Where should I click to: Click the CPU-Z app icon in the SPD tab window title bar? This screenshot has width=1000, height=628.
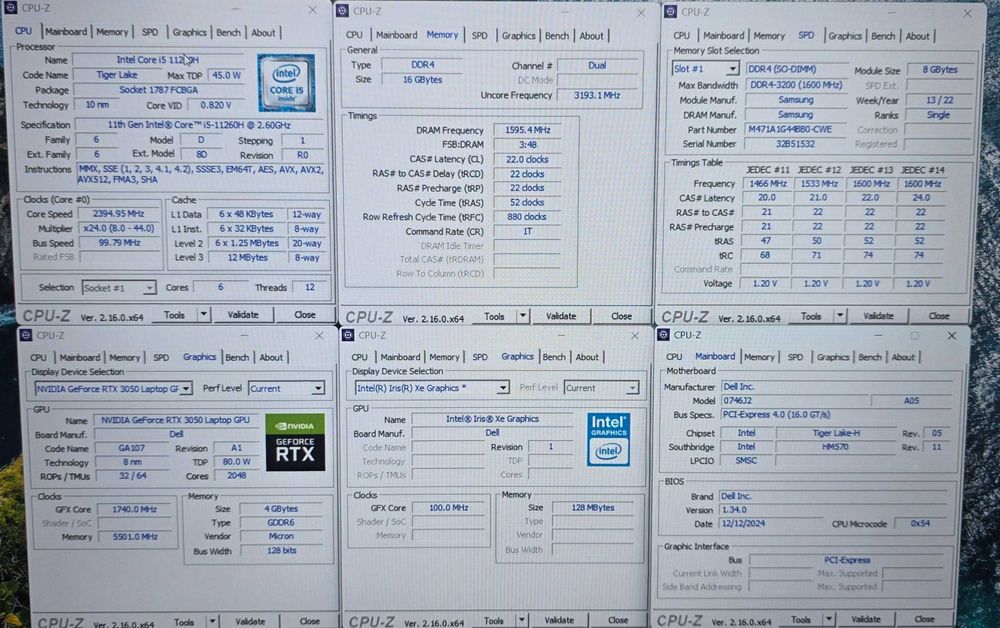pos(670,11)
